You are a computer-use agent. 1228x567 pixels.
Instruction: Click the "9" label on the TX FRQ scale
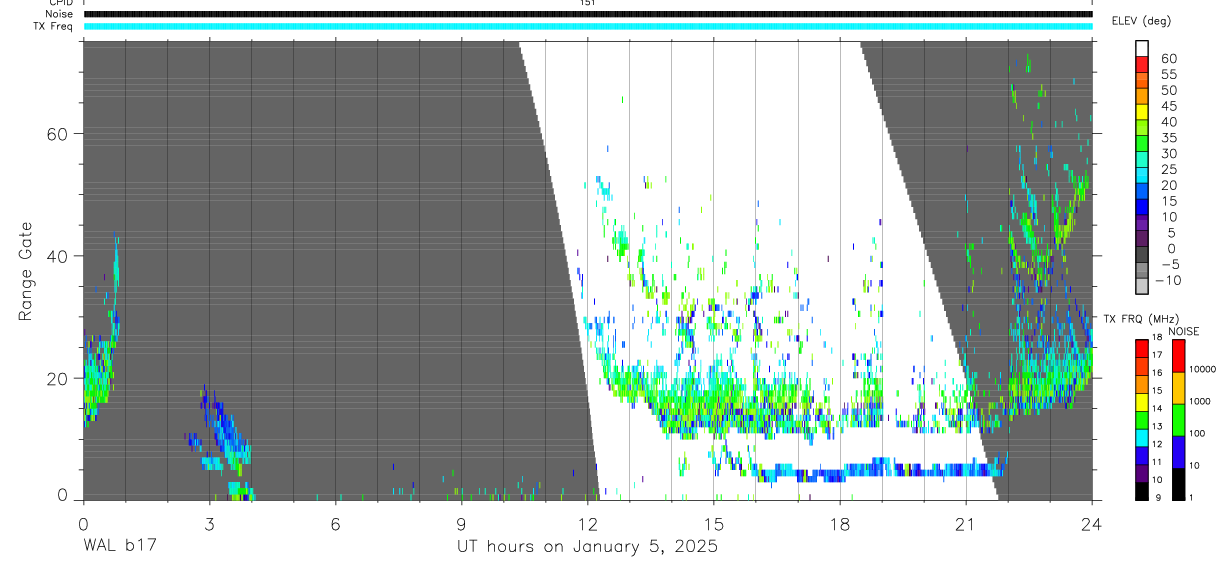[x=1158, y=498]
